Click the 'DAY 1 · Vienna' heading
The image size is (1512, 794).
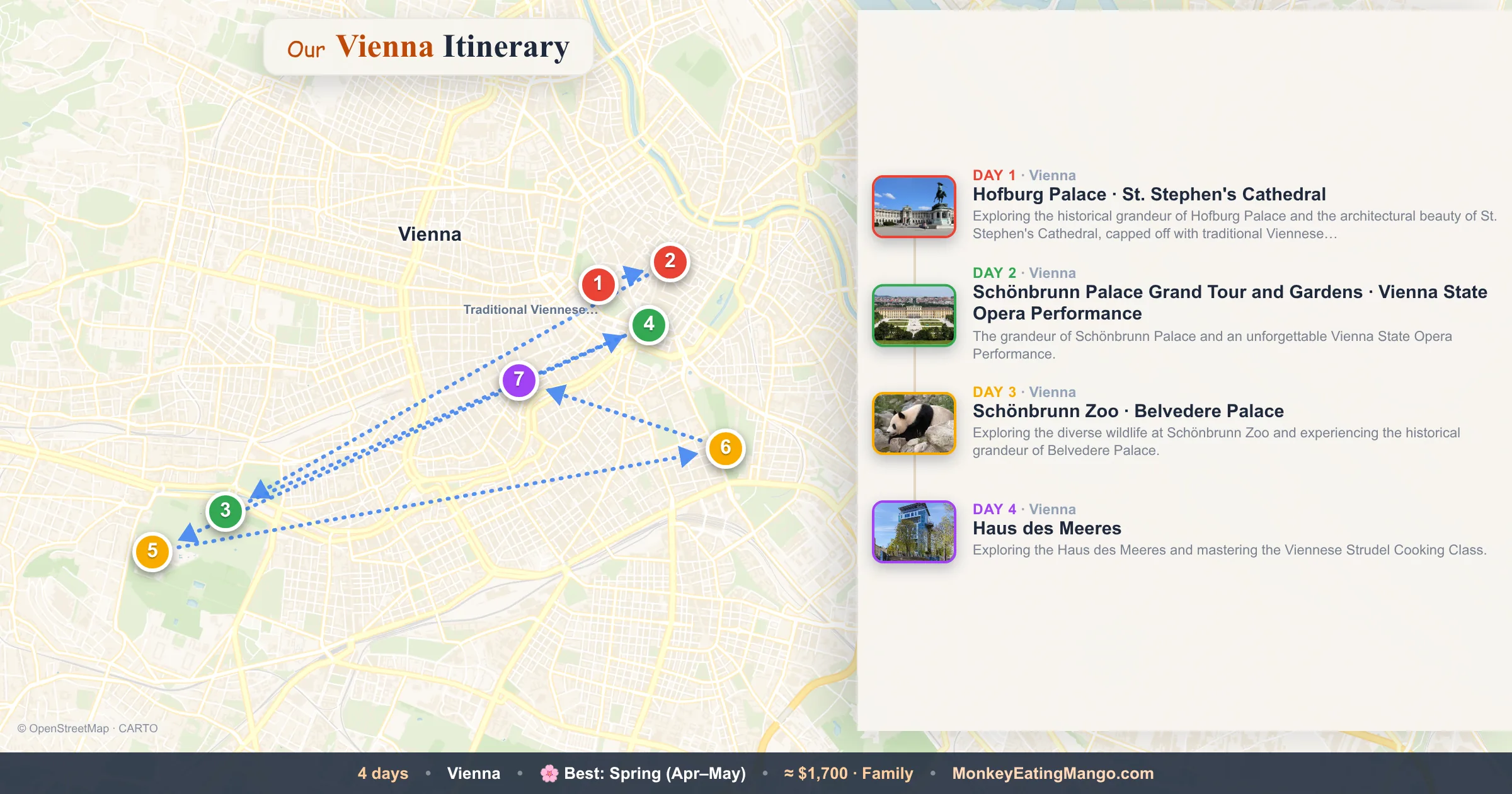pos(1024,175)
